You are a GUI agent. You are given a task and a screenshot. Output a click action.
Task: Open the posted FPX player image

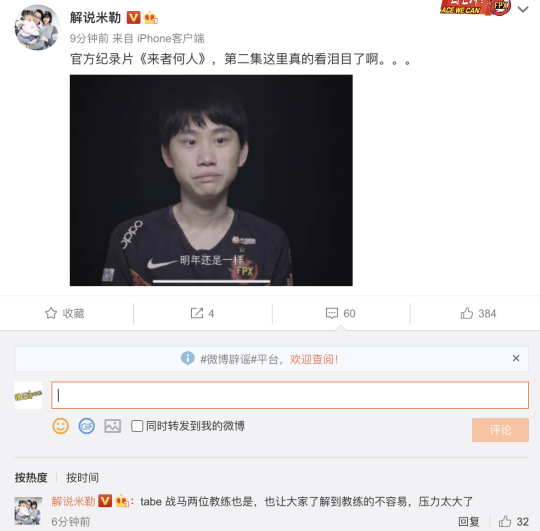[x=211, y=180]
